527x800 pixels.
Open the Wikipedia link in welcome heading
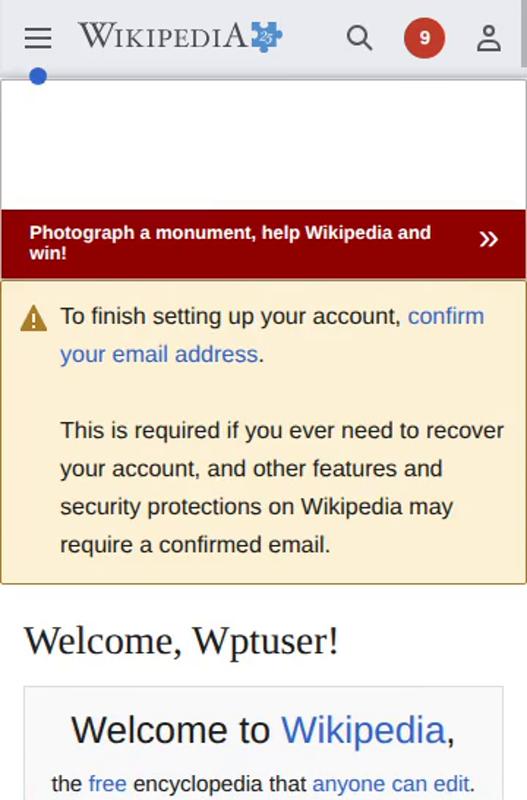(x=364, y=730)
